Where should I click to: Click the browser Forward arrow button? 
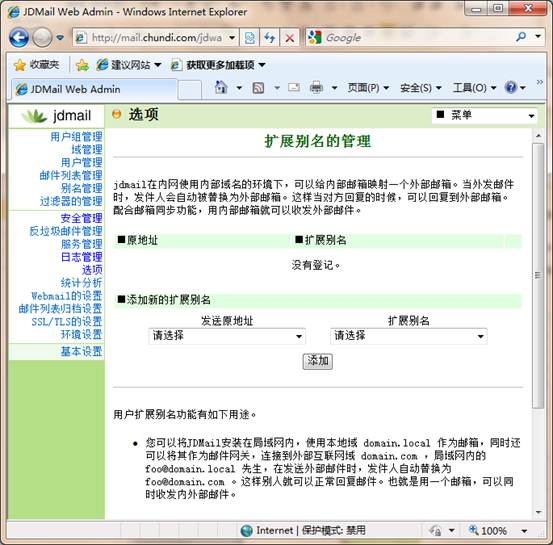pyautogui.click(x=42, y=37)
